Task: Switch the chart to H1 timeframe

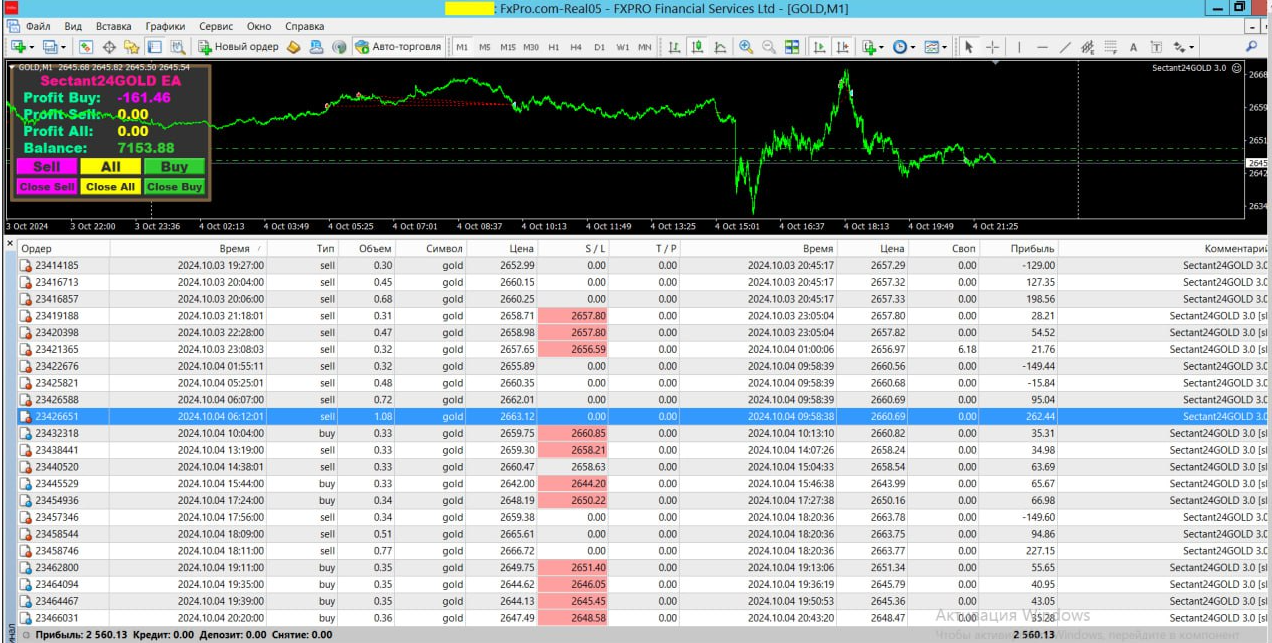Action: coord(554,47)
